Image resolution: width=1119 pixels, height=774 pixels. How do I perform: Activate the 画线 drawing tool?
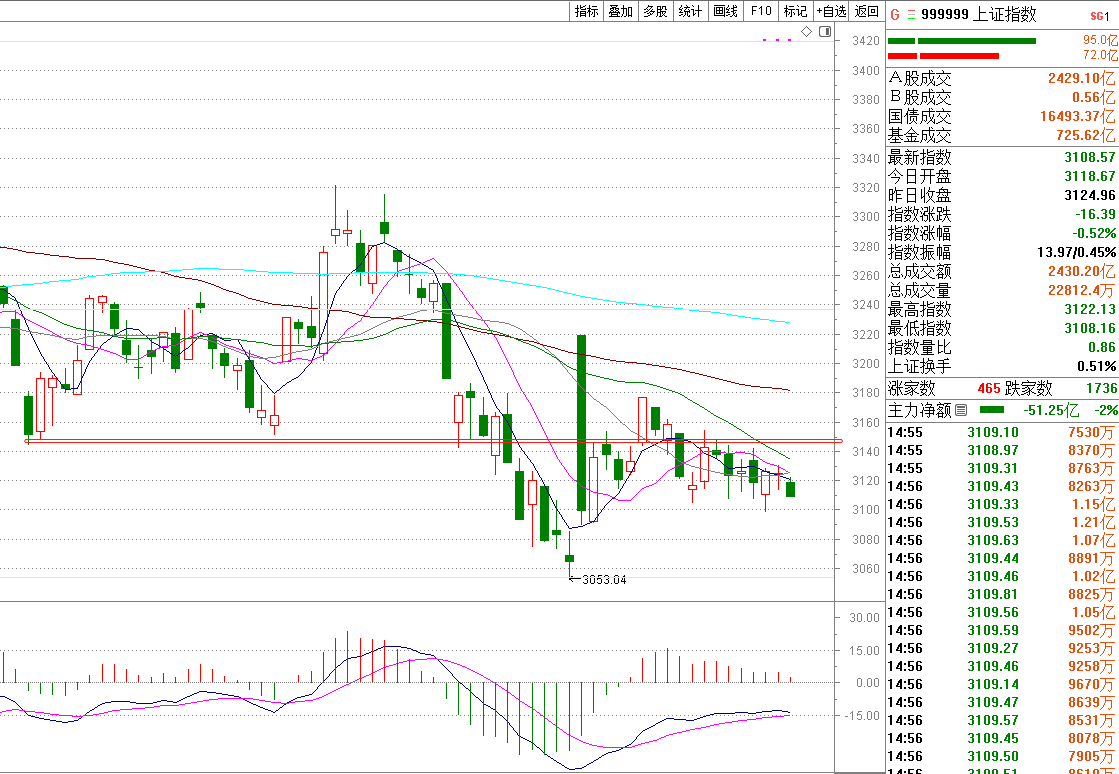tap(725, 11)
